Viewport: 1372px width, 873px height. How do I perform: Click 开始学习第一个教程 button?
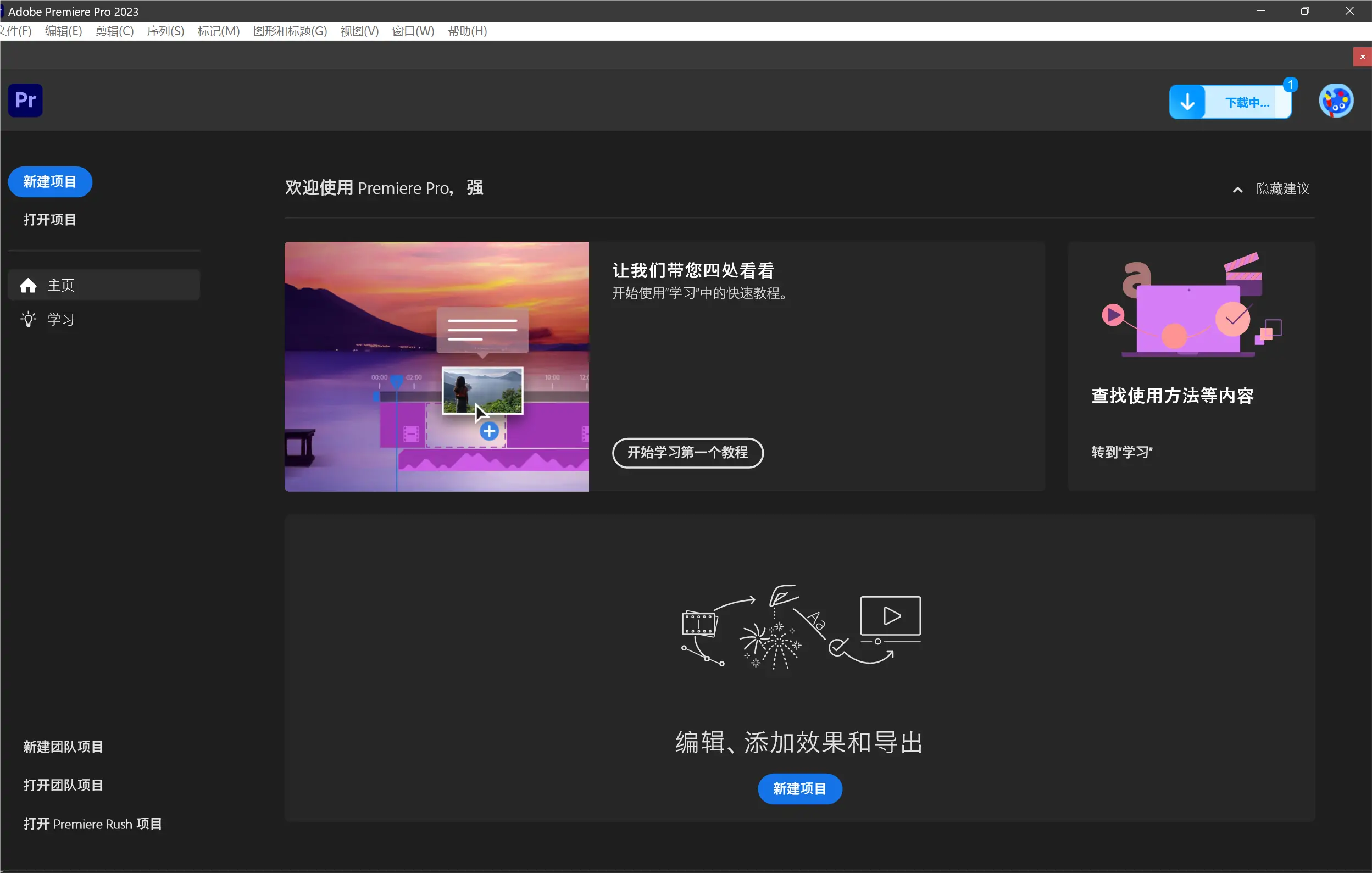click(x=687, y=453)
